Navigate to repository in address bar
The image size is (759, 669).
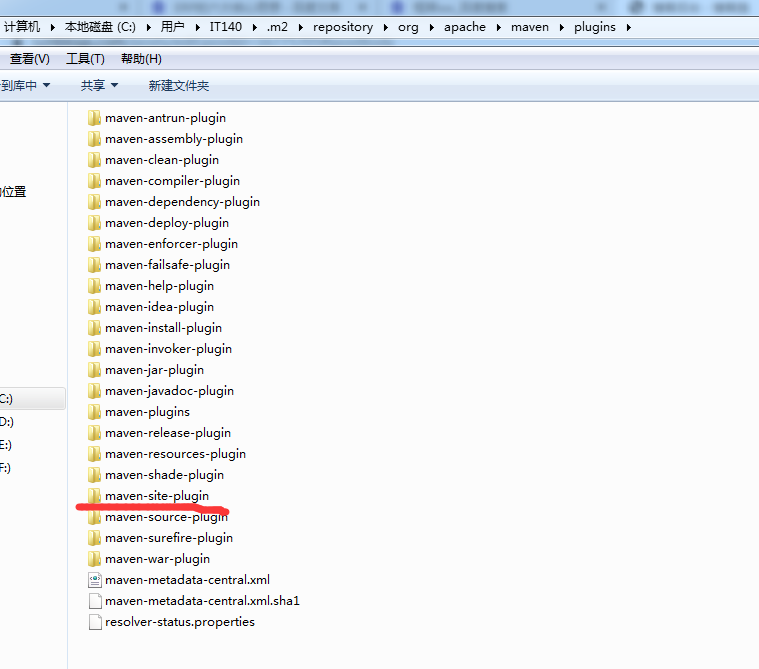coord(343,27)
